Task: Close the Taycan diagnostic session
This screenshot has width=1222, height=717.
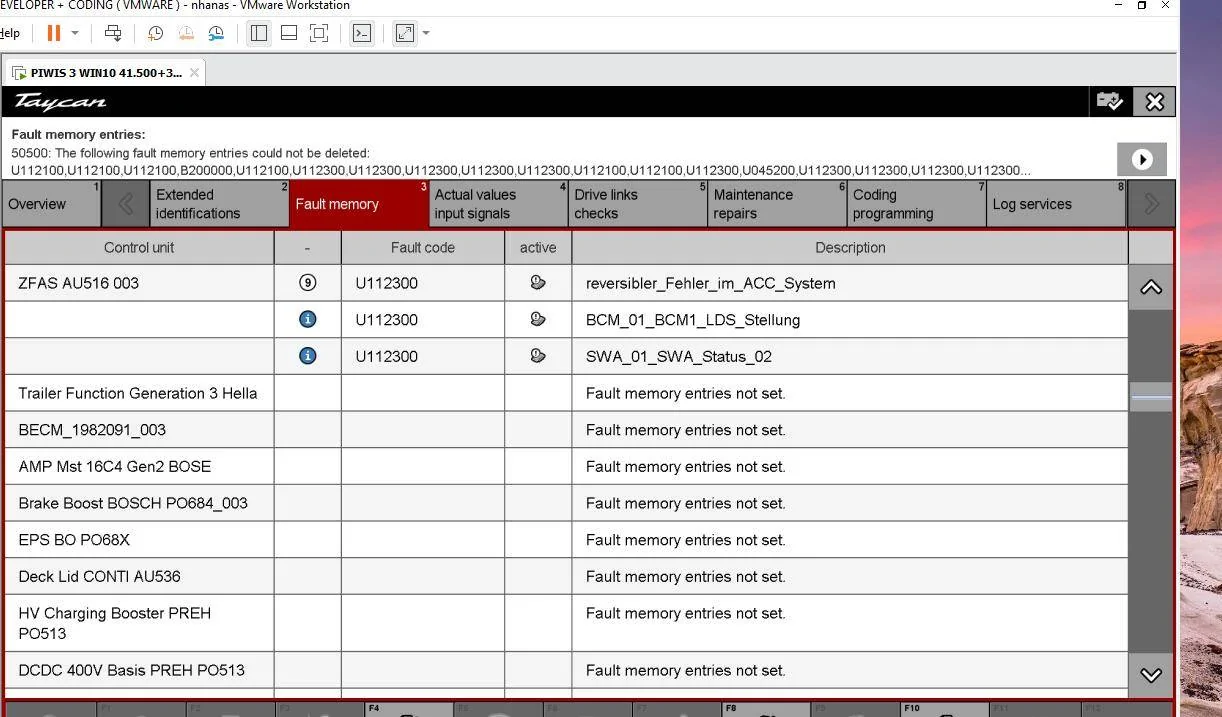Action: (x=1155, y=101)
